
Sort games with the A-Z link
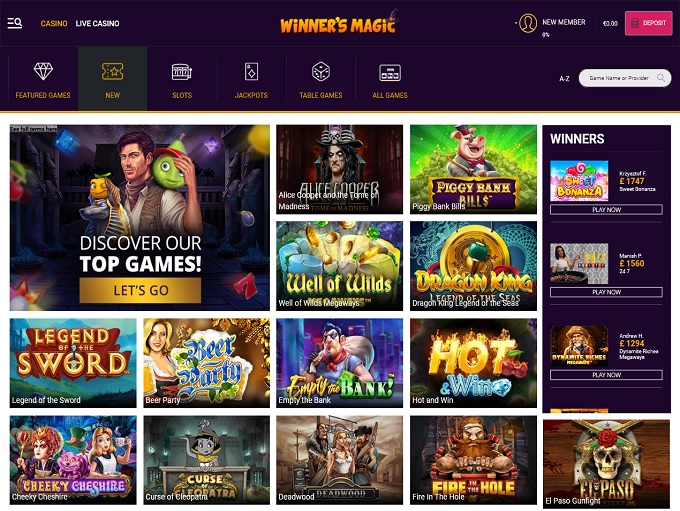coord(564,79)
